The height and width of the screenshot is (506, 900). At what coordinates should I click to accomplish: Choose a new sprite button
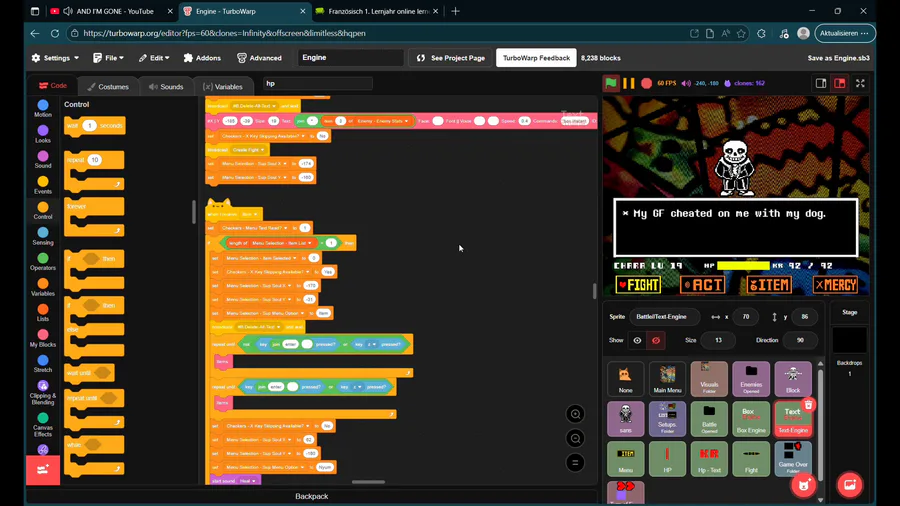tap(804, 485)
